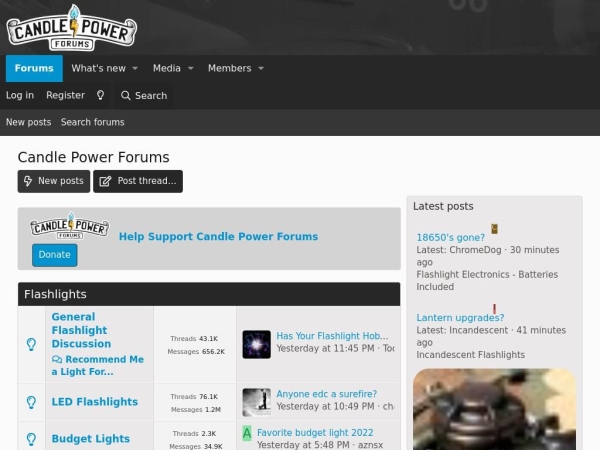
Task: Click the Candle Power Forums header logo
Action: coord(72,28)
